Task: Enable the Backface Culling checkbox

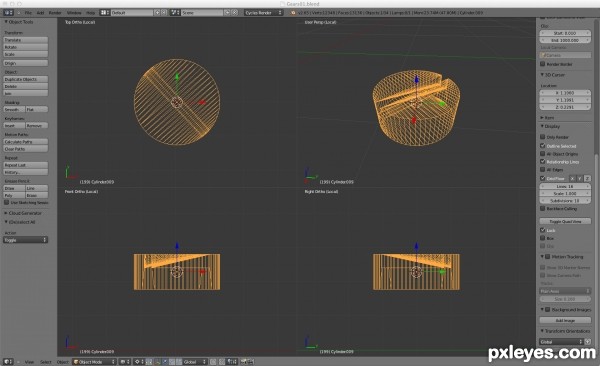Action: (x=543, y=208)
